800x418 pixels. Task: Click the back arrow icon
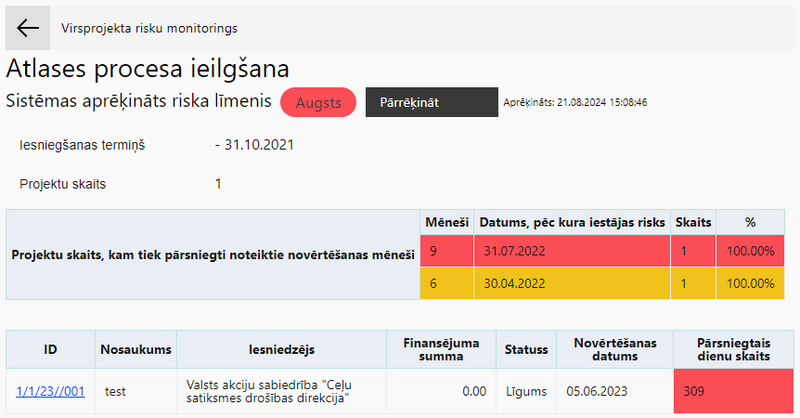pos(28,28)
